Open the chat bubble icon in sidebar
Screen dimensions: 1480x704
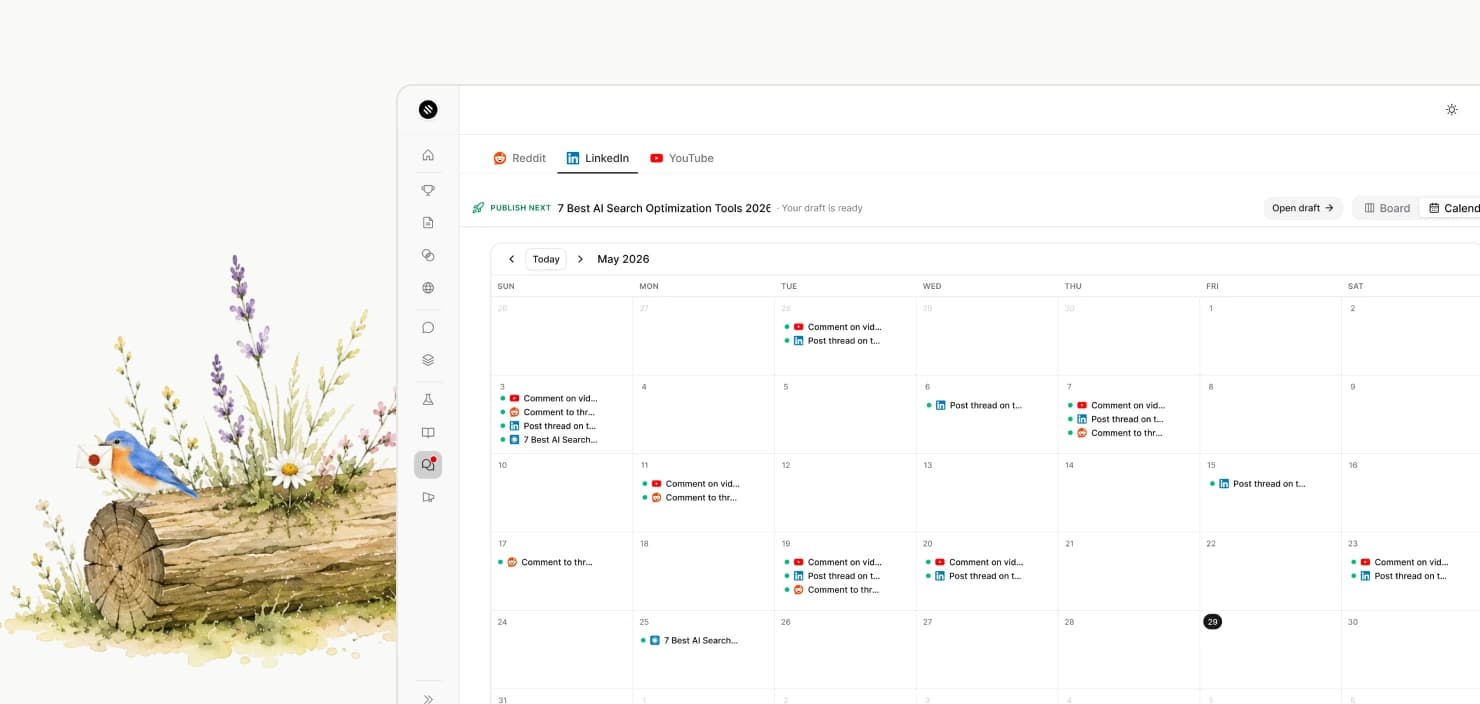[x=428, y=327]
